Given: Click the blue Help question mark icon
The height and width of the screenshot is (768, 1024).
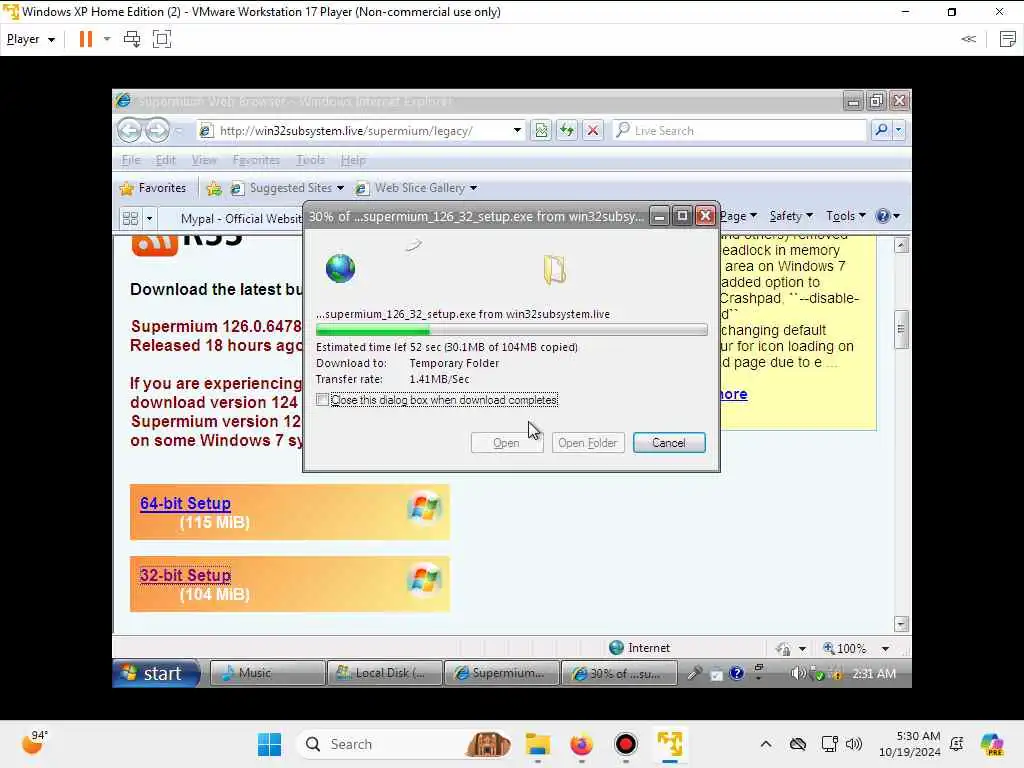Looking at the screenshot, I should pos(883,216).
